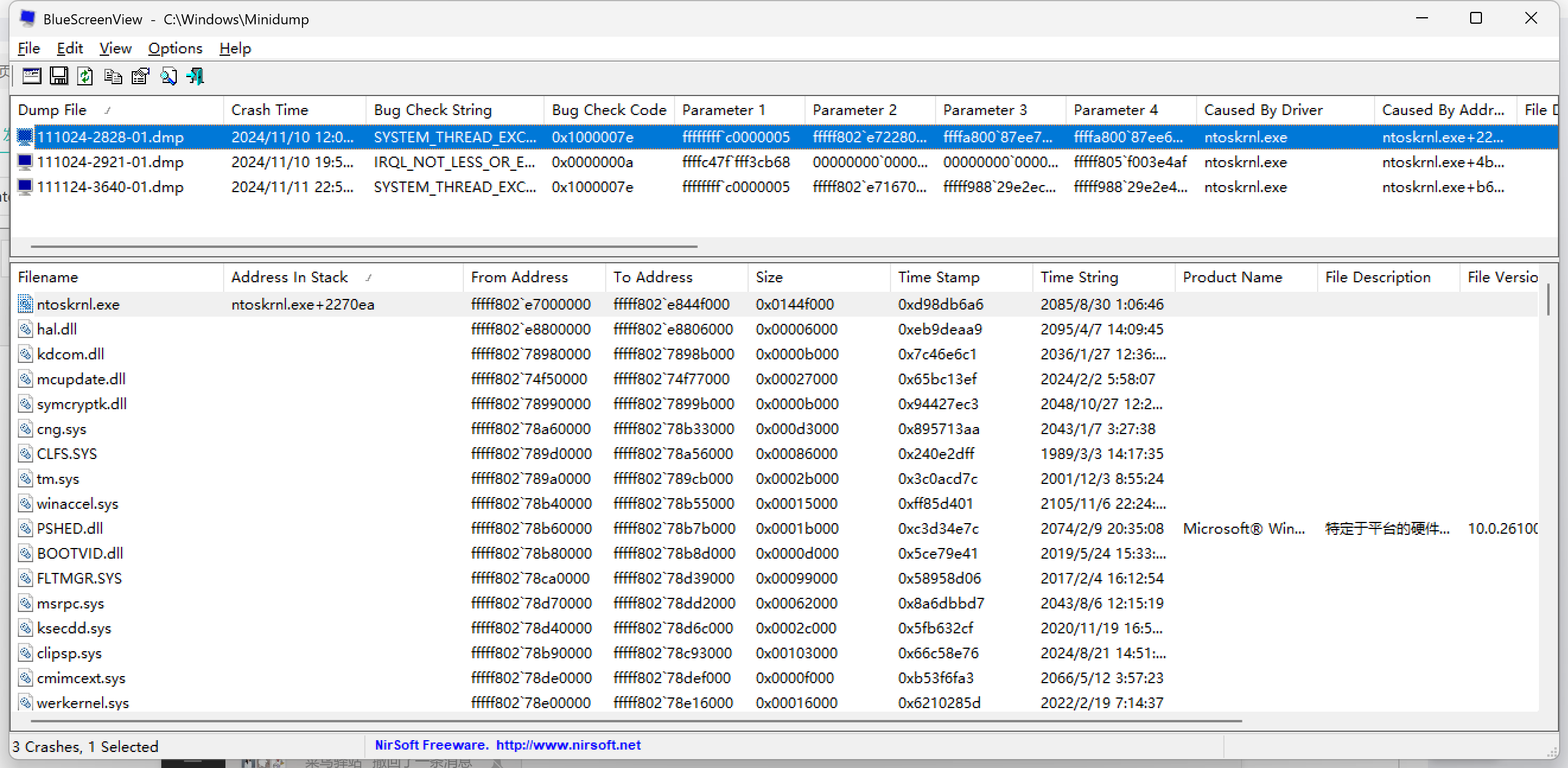Click the Parameter 1 column header
1568x768 pixels.
[x=739, y=110]
